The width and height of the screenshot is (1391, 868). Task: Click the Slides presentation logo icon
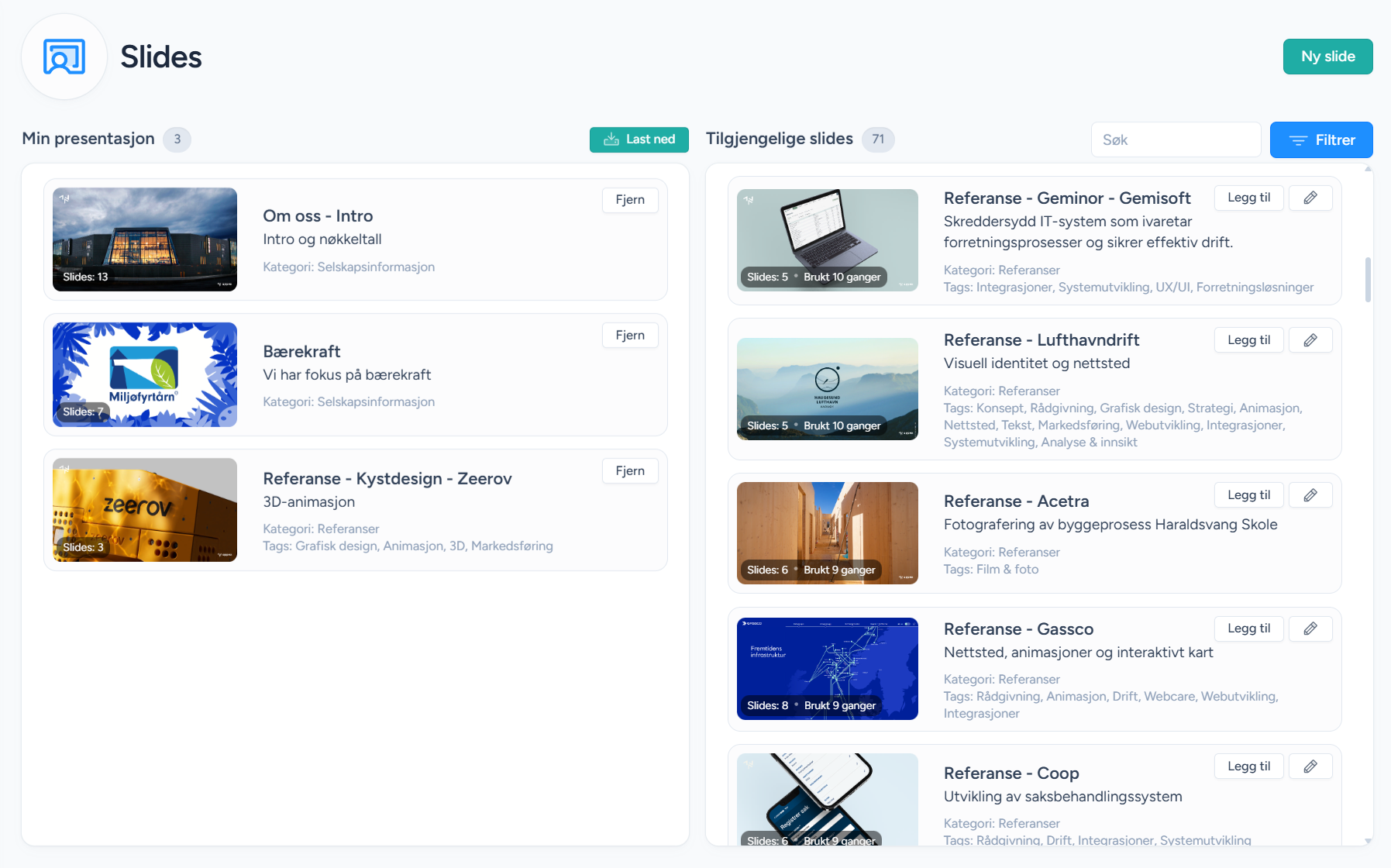(x=64, y=57)
